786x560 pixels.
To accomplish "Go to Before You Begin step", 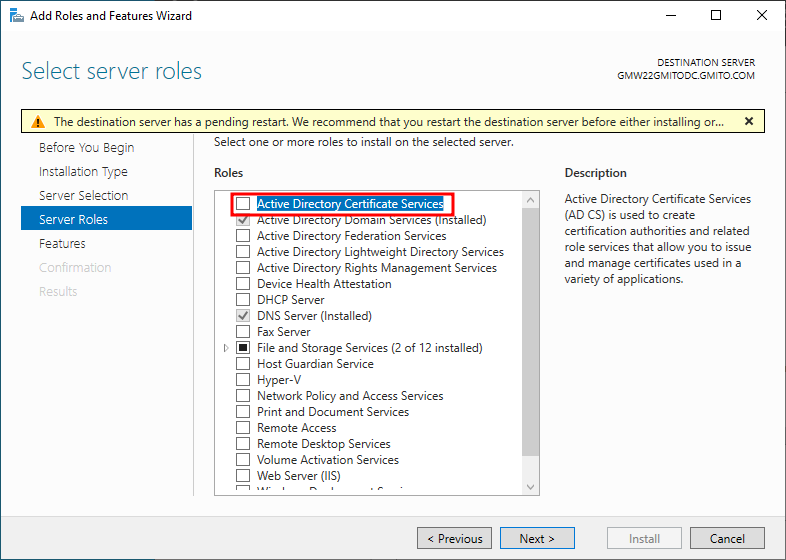I will coord(87,148).
